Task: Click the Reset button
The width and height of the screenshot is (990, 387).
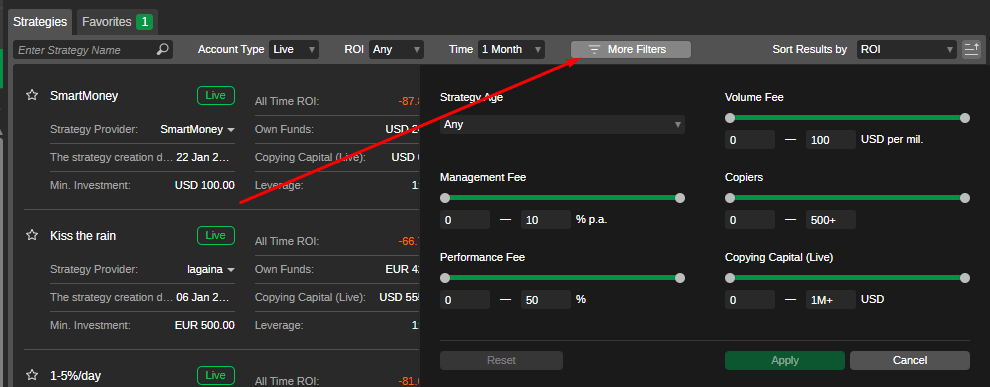Action: pyautogui.click(x=501, y=360)
